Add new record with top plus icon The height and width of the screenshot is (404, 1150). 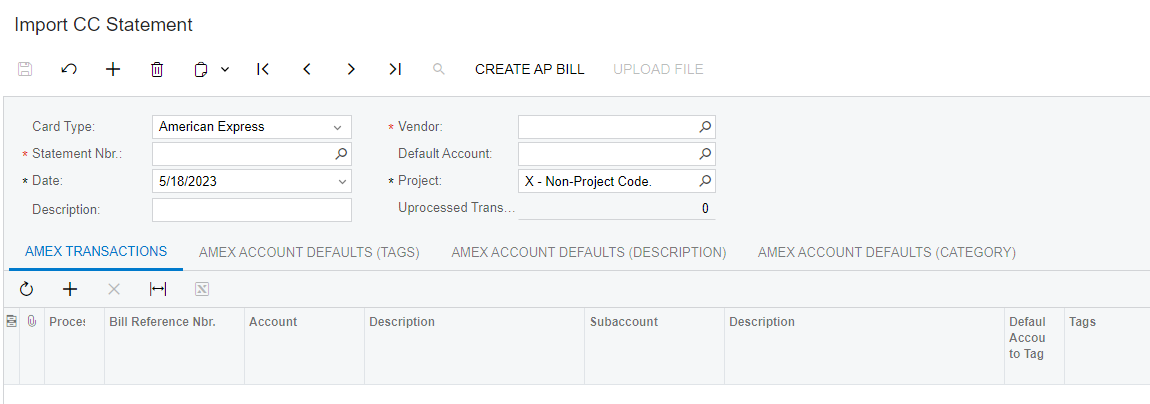point(113,69)
